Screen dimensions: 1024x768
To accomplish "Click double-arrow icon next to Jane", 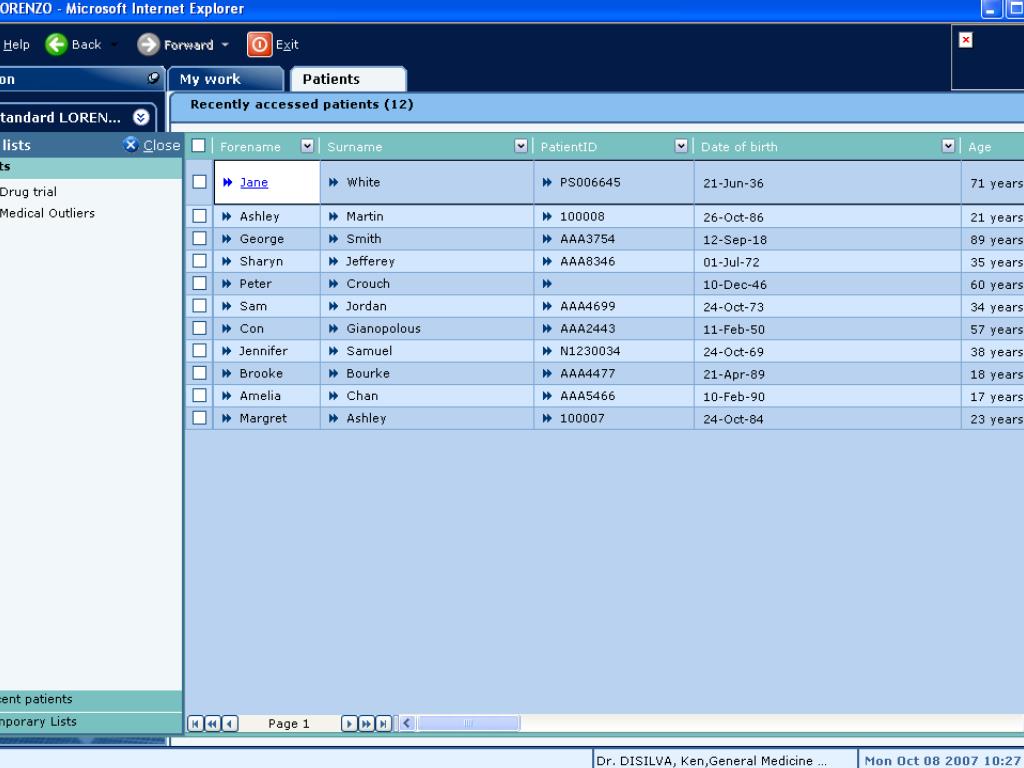I will point(227,182).
